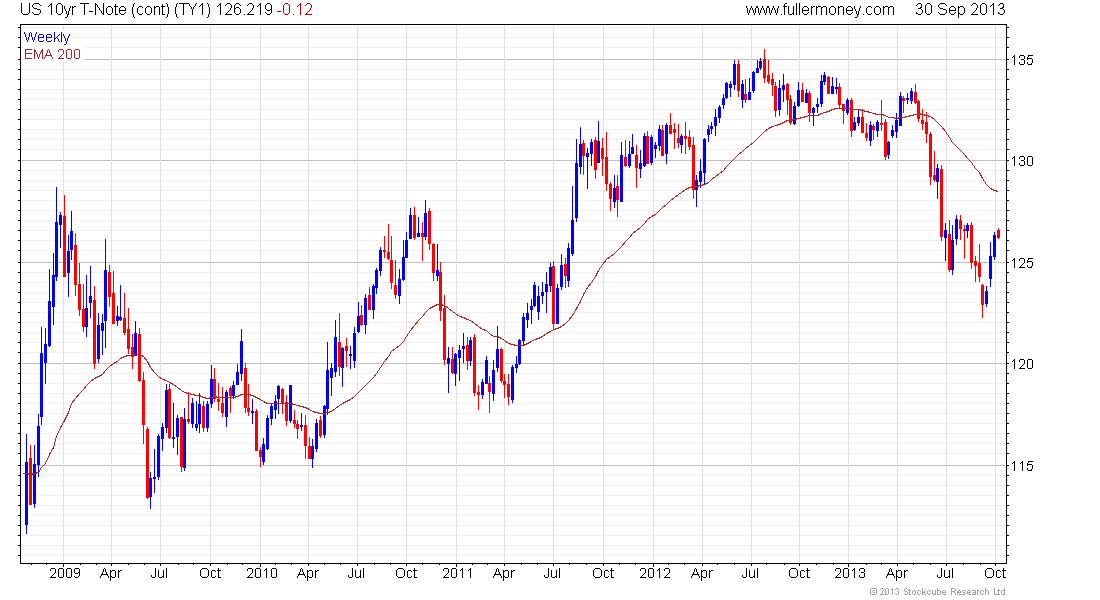
Task: Click the 130 price axis label
Action: [1022, 161]
